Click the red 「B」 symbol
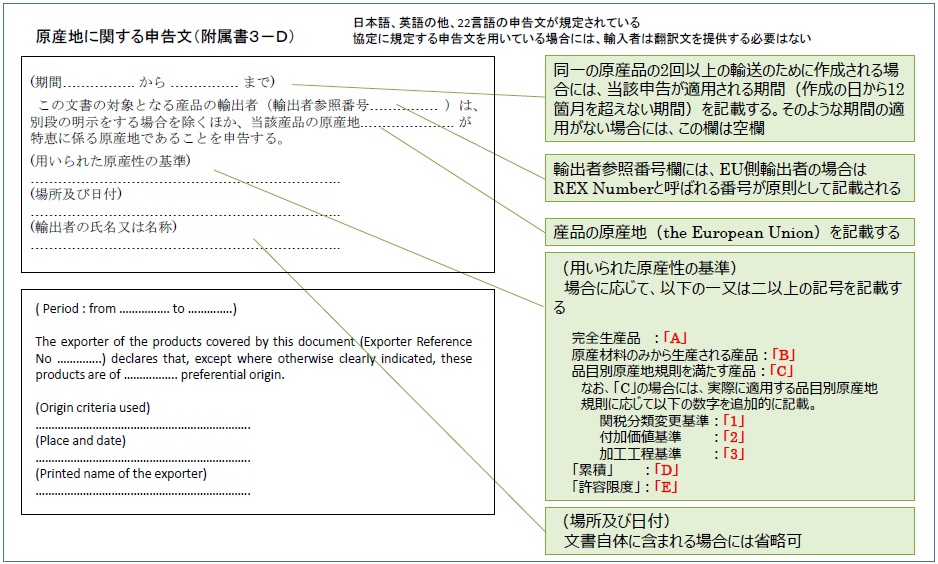 [784, 354]
